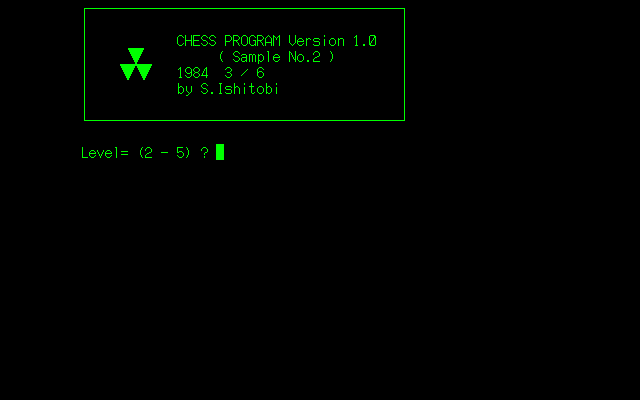Click the word 'PROGRAM' in title

[253, 41]
